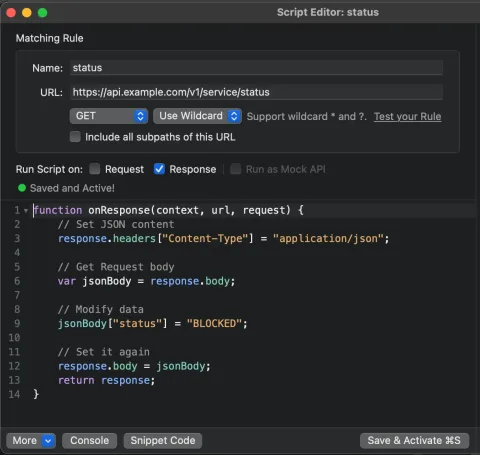Place cursor on the BLOCKED string in code
This screenshot has width=480, height=455.
(214, 323)
